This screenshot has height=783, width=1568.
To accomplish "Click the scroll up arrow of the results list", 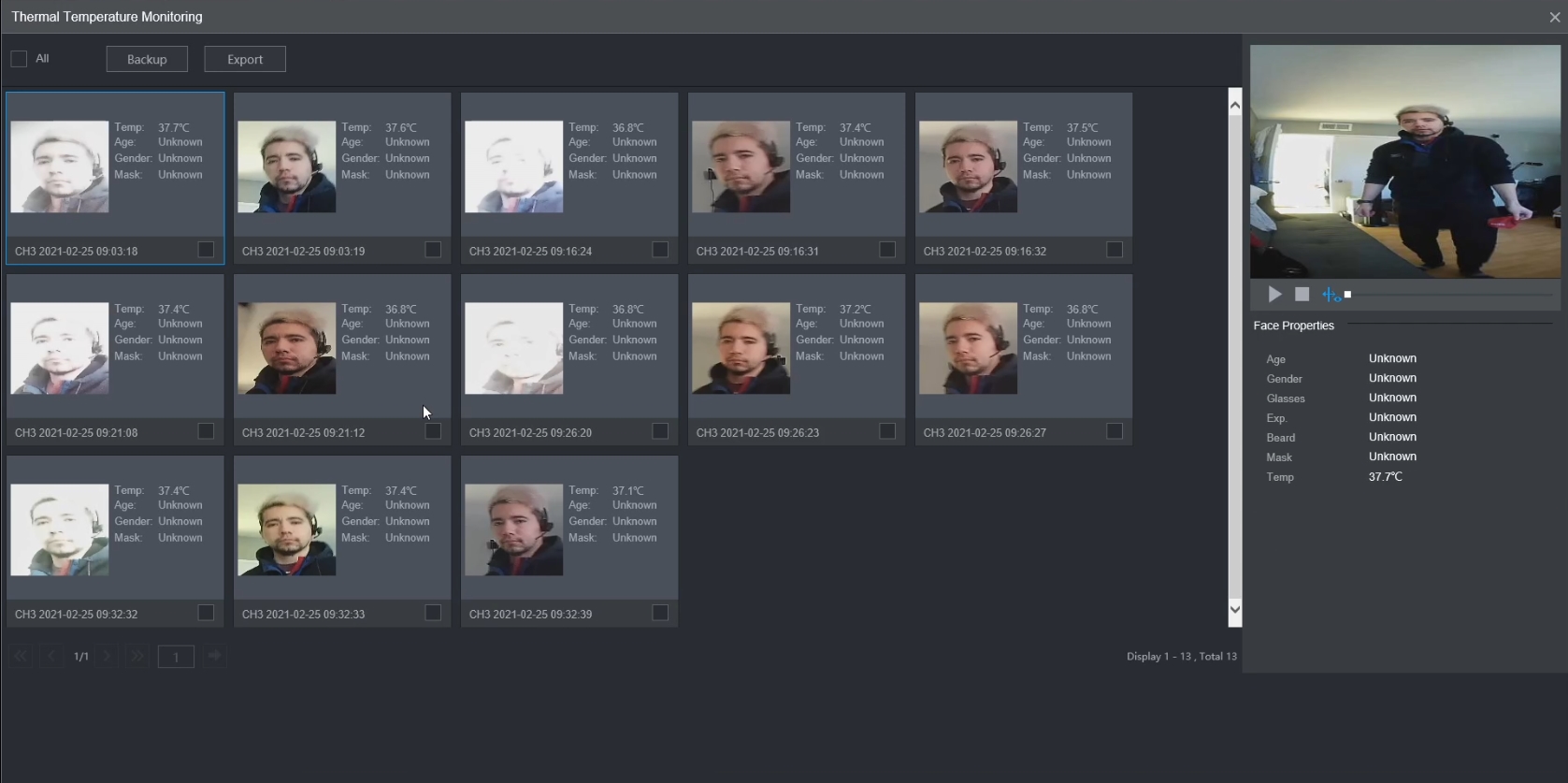I will coord(1235,105).
